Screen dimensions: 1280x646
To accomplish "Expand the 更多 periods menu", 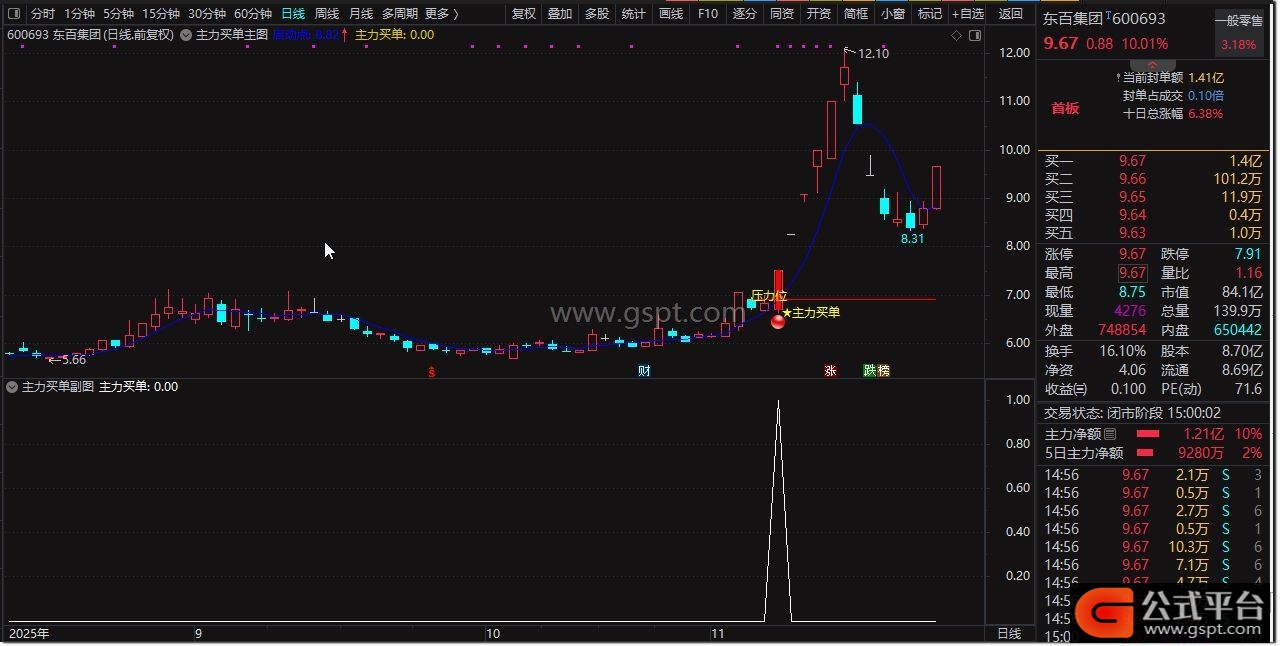I will click(441, 14).
